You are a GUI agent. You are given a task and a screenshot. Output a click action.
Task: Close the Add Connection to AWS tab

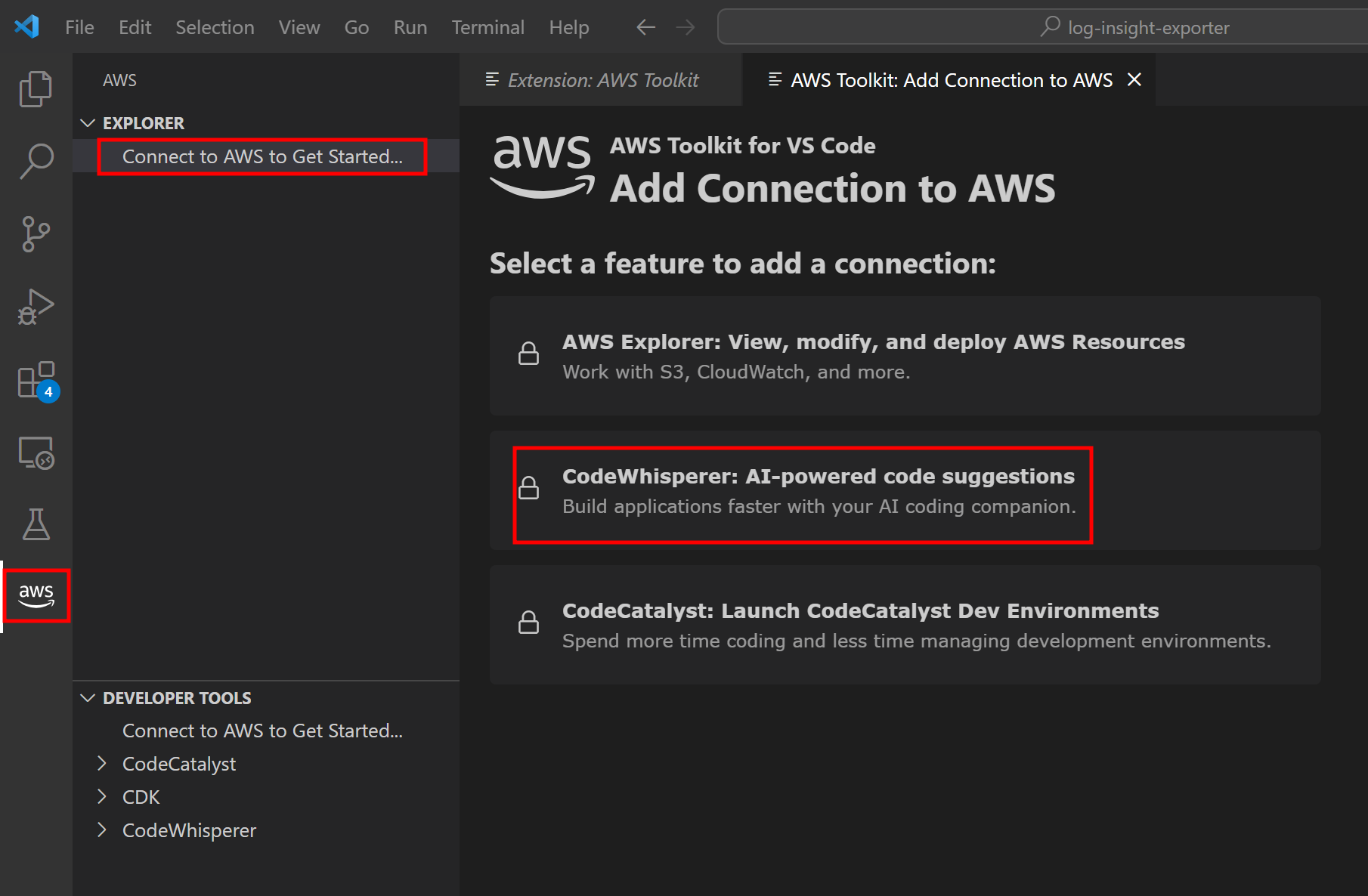(x=1134, y=79)
